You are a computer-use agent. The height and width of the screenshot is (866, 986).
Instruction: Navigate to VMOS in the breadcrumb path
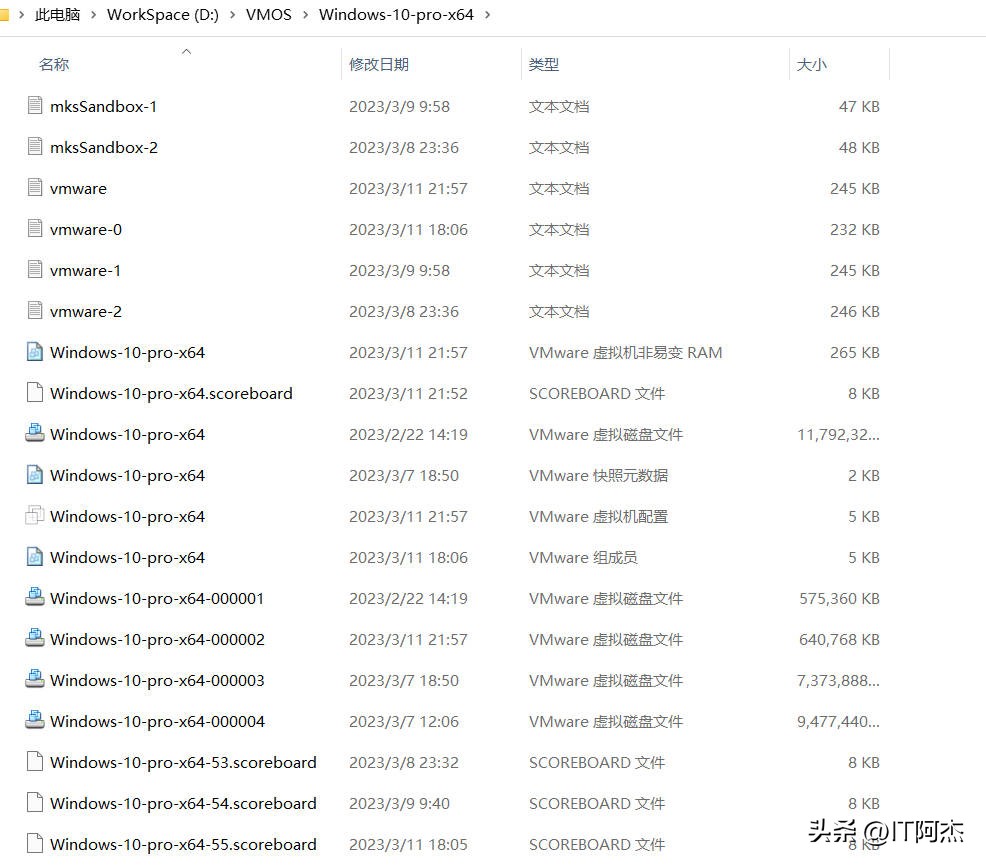268,15
